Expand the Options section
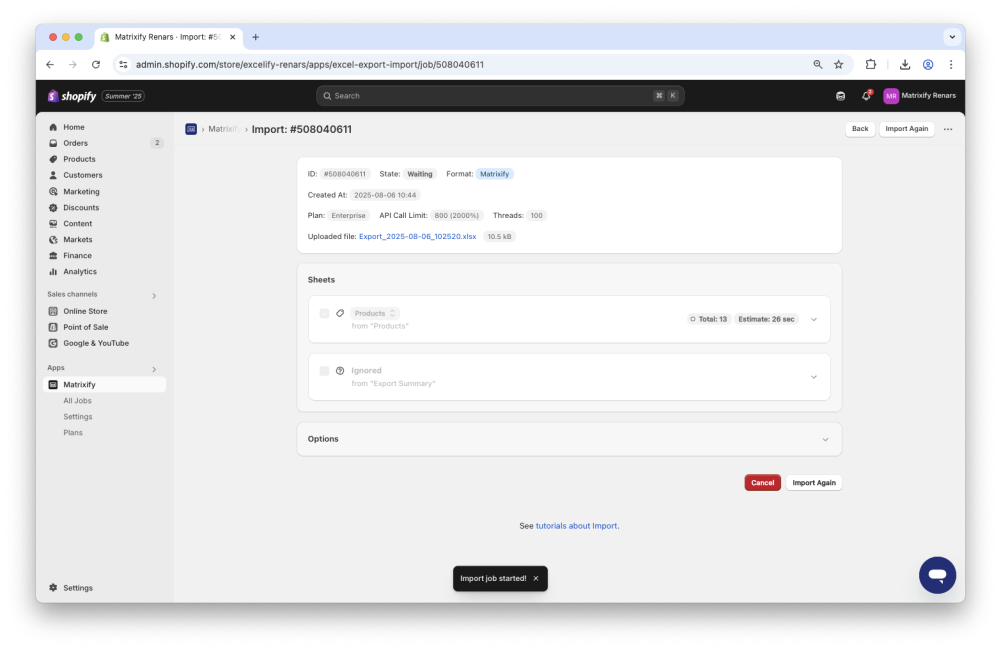The width and height of the screenshot is (1001, 650). (x=826, y=438)
